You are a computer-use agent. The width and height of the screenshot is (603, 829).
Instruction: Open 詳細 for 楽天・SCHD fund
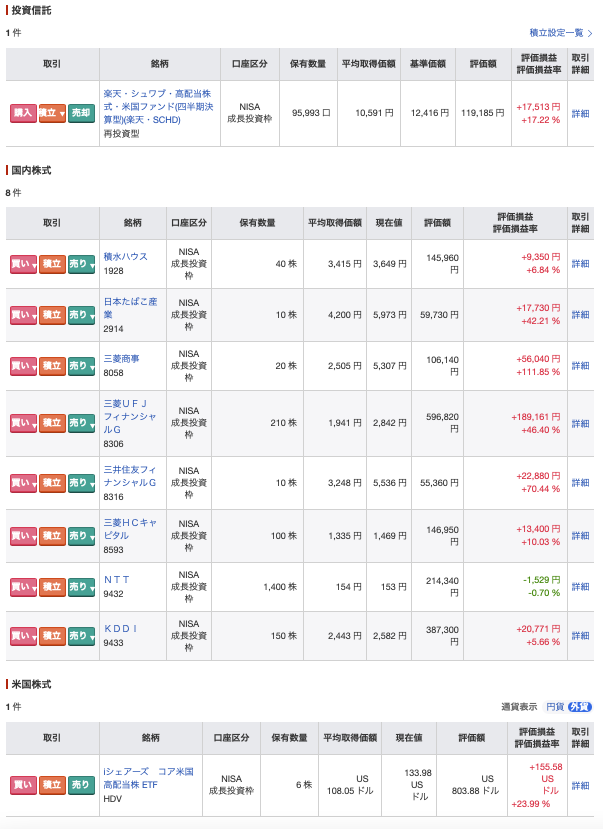[580, 114]
